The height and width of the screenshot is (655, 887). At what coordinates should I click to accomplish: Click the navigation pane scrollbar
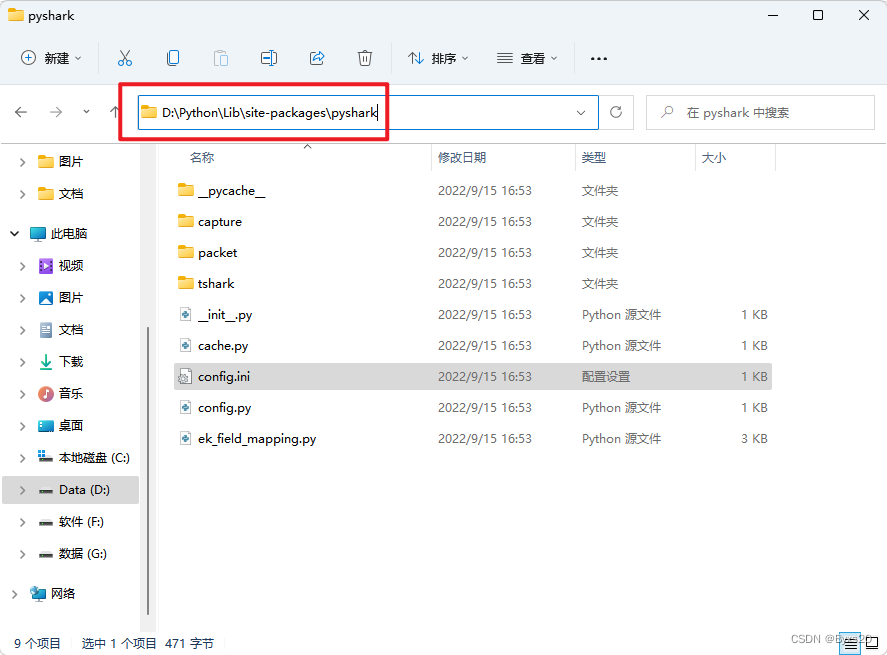tap(148, 469)
